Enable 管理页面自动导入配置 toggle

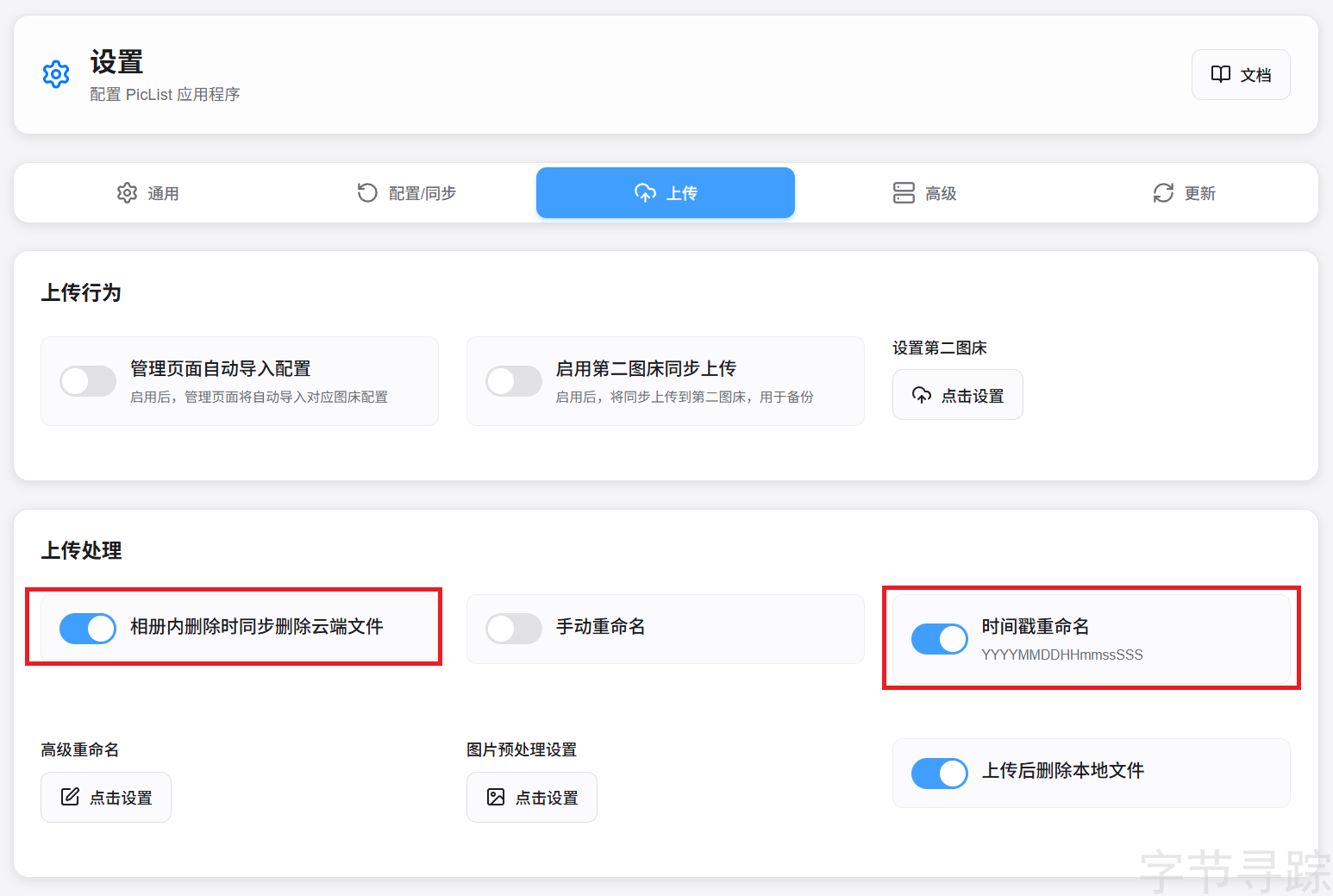[x=88, y=381]
